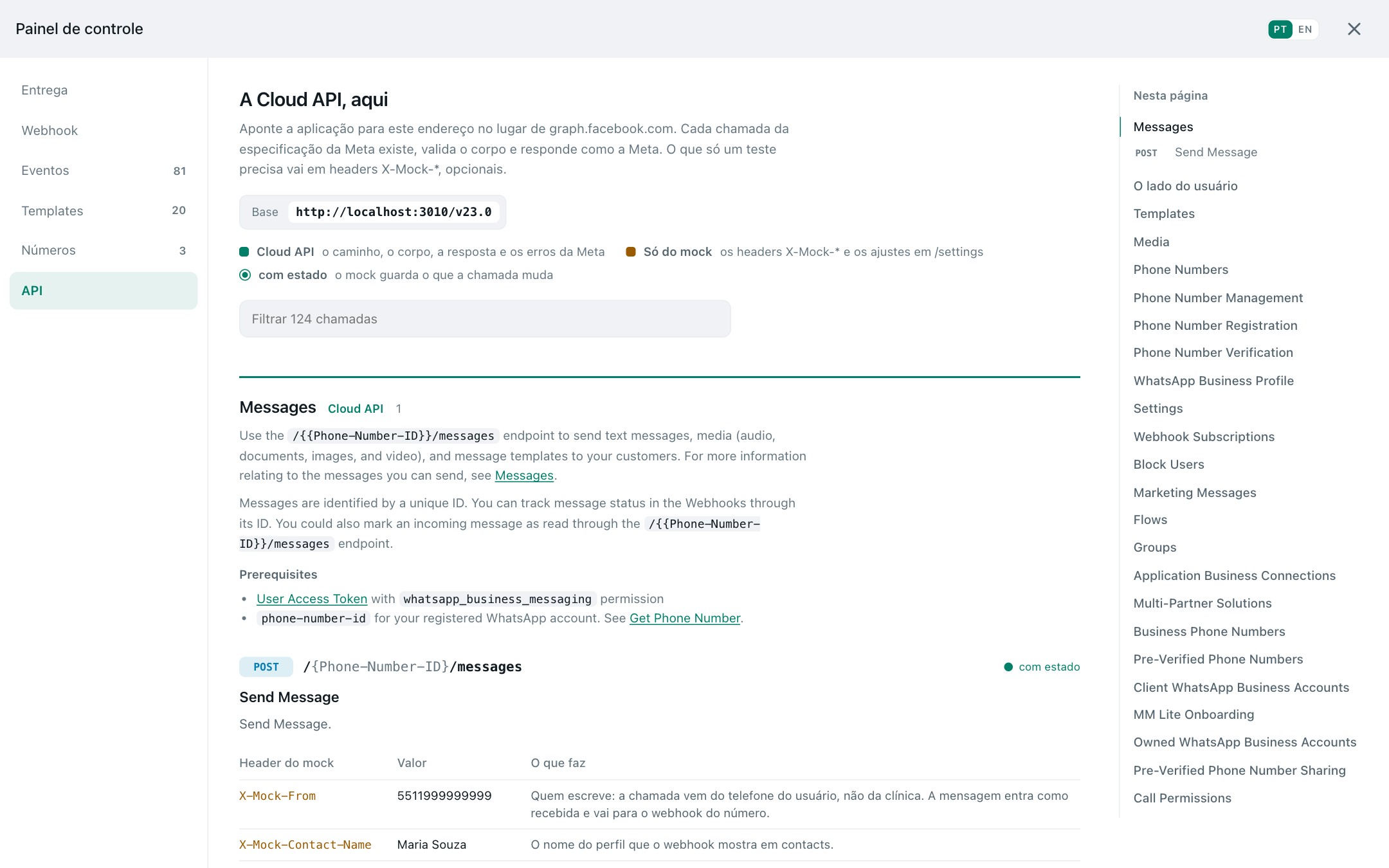This screenshot has height=868, width=1389.
Task: Jump to Groups in the page outline
Action: 1155,548
